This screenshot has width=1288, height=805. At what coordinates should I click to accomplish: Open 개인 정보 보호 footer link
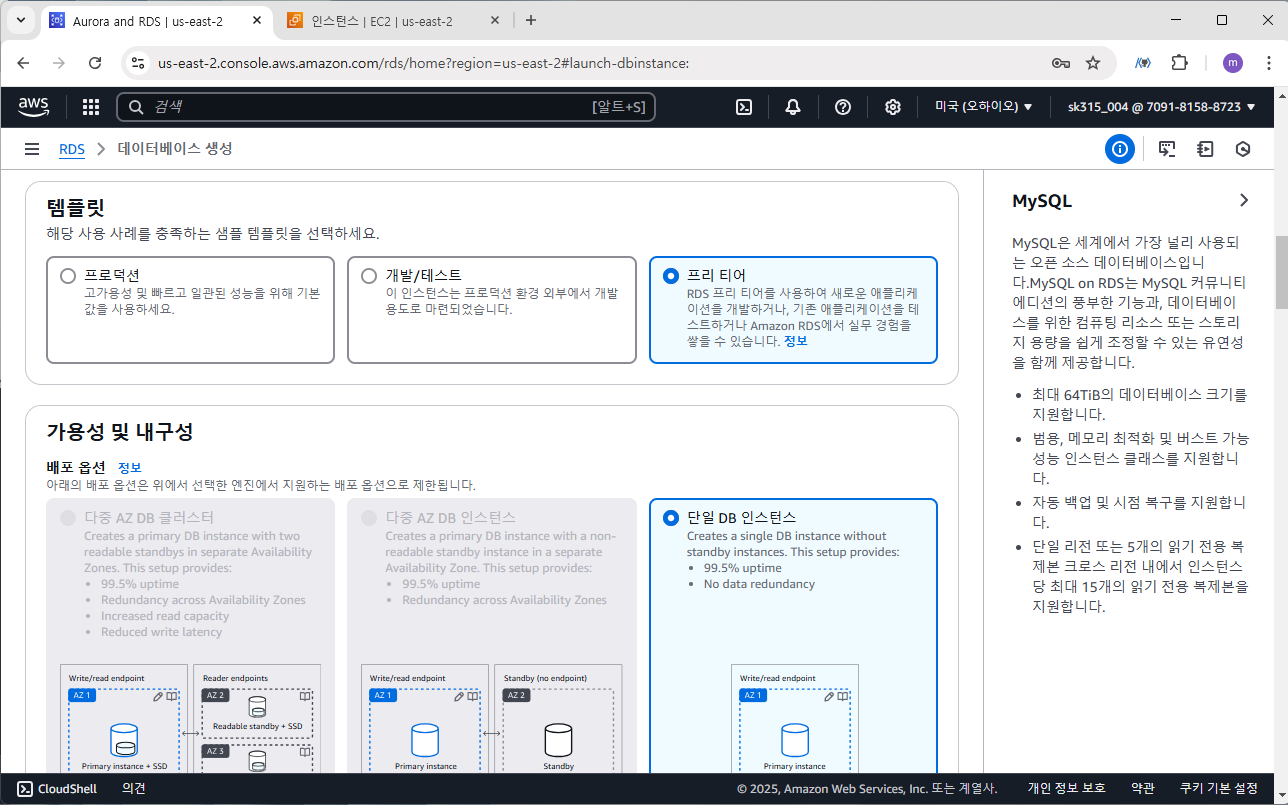(1066, 789)
